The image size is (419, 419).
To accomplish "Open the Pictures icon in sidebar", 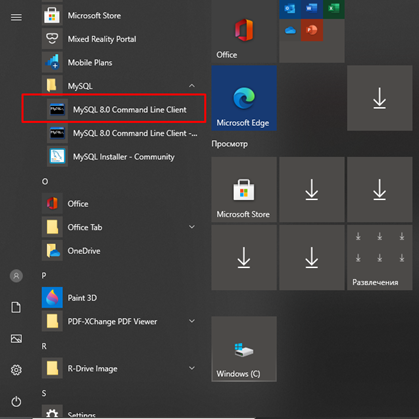I will coord(16,339).
